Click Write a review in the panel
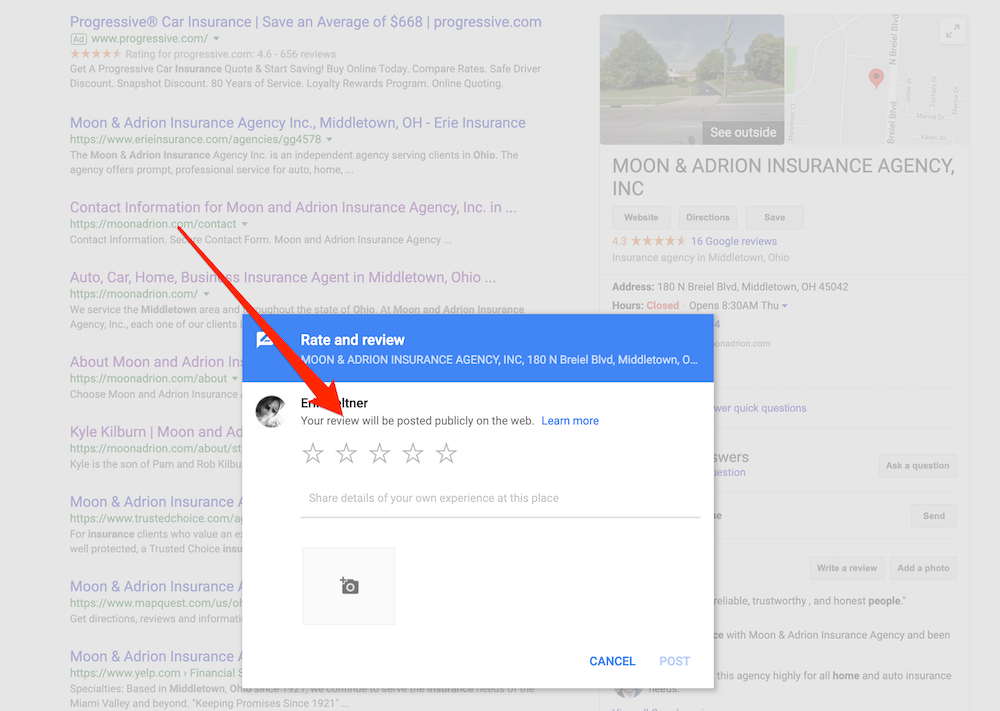The height and width of the screenshot is (711, 1000). pyautogui.click(x=847, y=568)
